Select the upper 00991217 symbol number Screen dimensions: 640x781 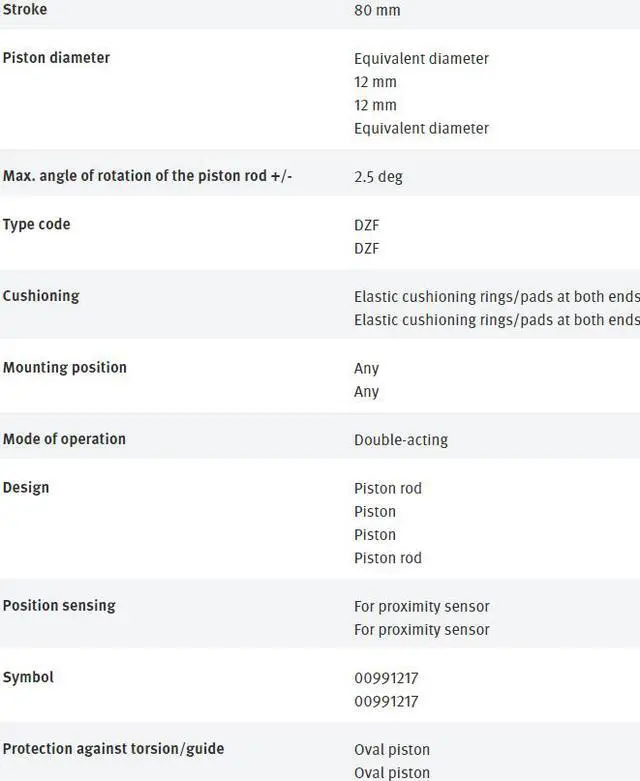(x=386, y=678)
